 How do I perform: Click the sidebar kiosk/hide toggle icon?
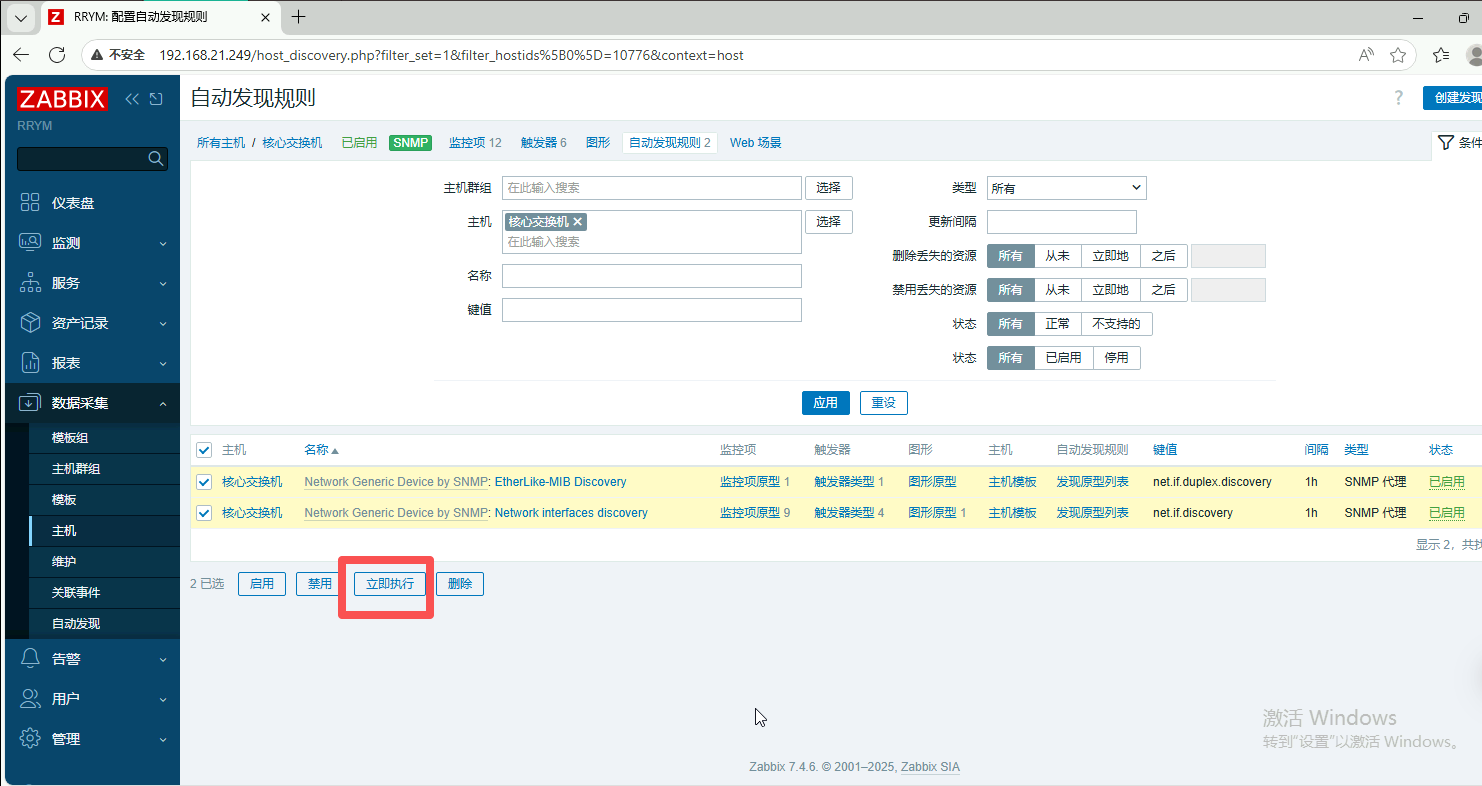click(156, 99)
